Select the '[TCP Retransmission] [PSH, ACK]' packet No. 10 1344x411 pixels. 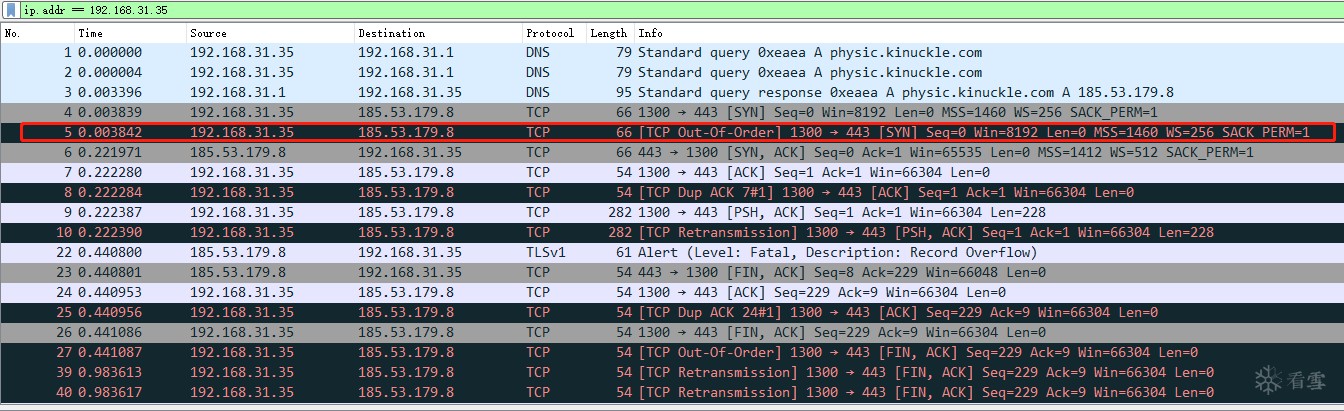[x=672, y=232]
